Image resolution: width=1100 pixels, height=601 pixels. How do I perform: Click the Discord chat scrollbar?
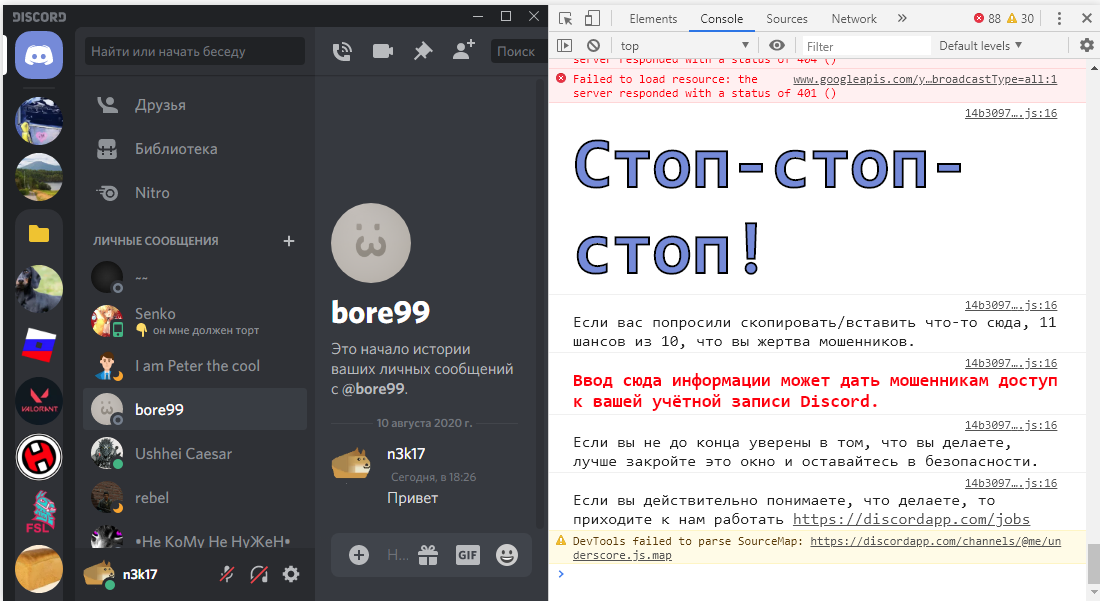point(539,302)
